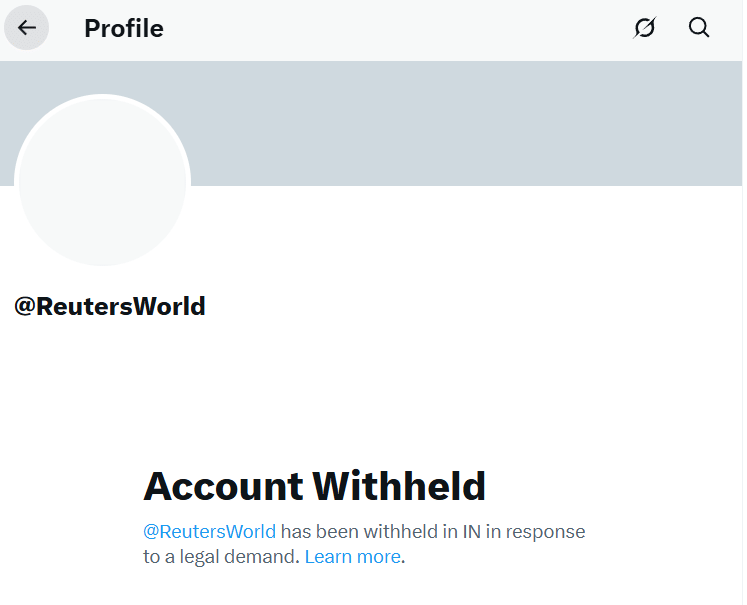747x605 pixels.
Task: Click the Profile page title
Action: 124,29
